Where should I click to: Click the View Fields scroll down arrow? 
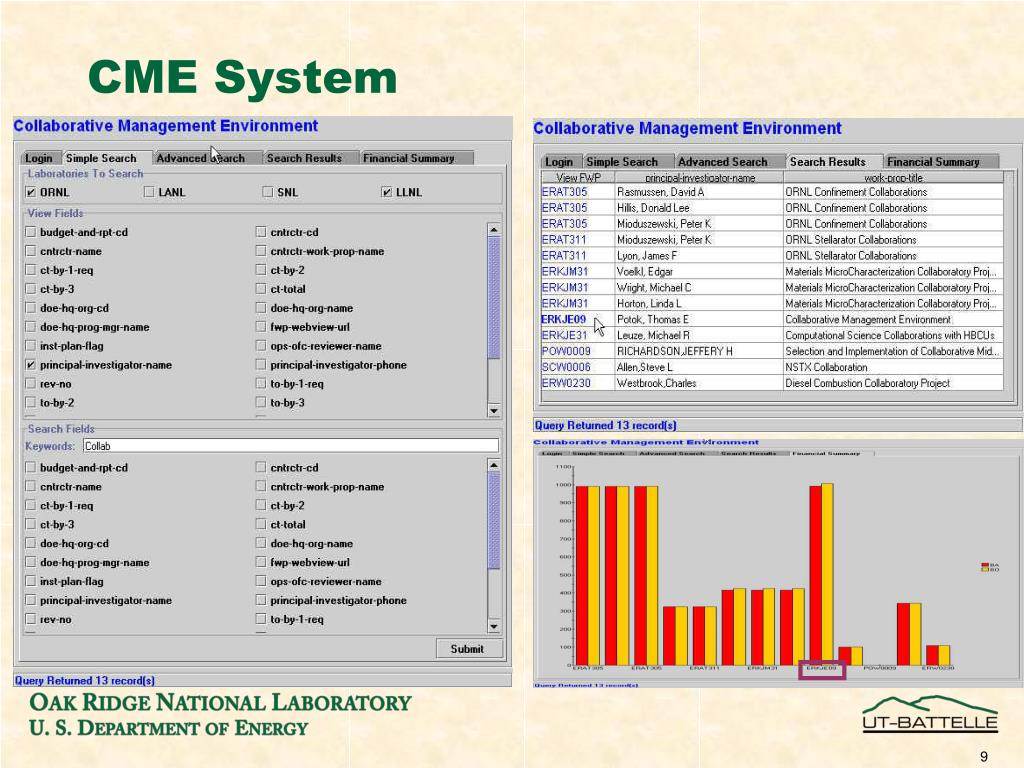coord(494,411)
